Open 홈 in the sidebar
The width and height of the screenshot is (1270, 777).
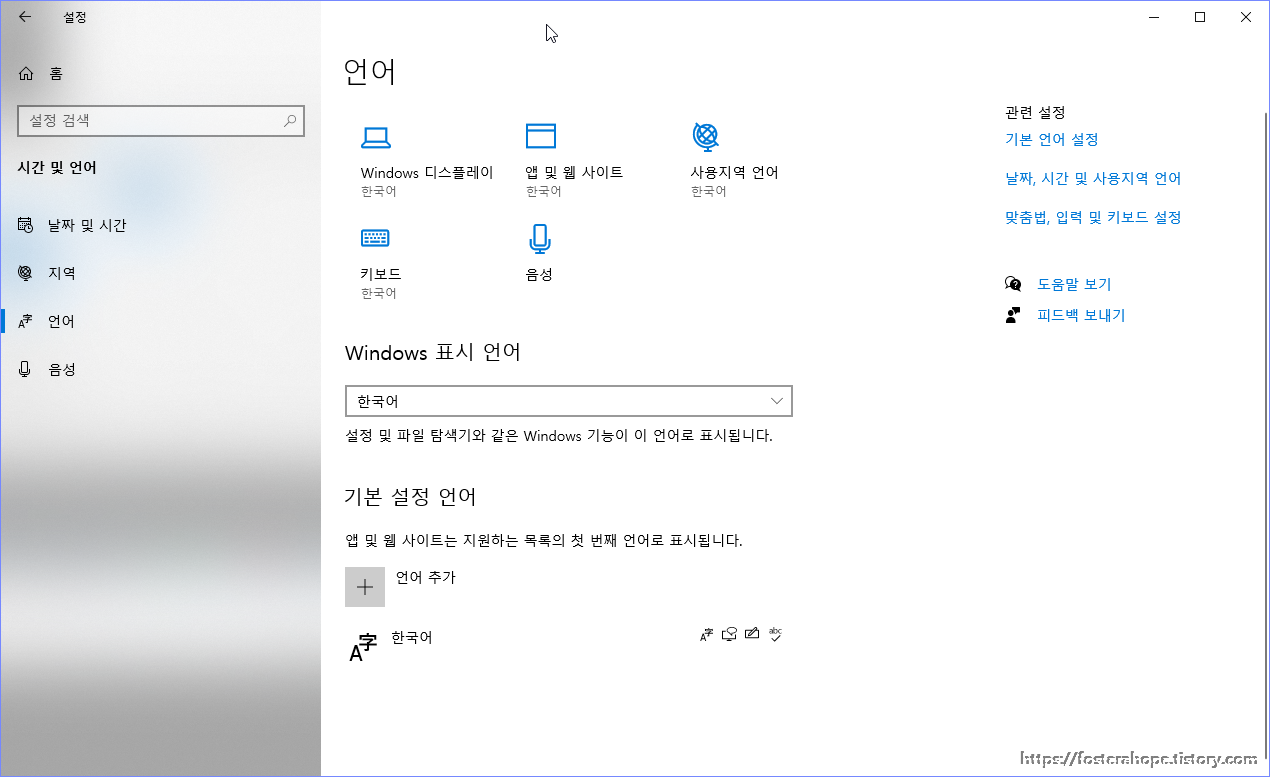160,73
